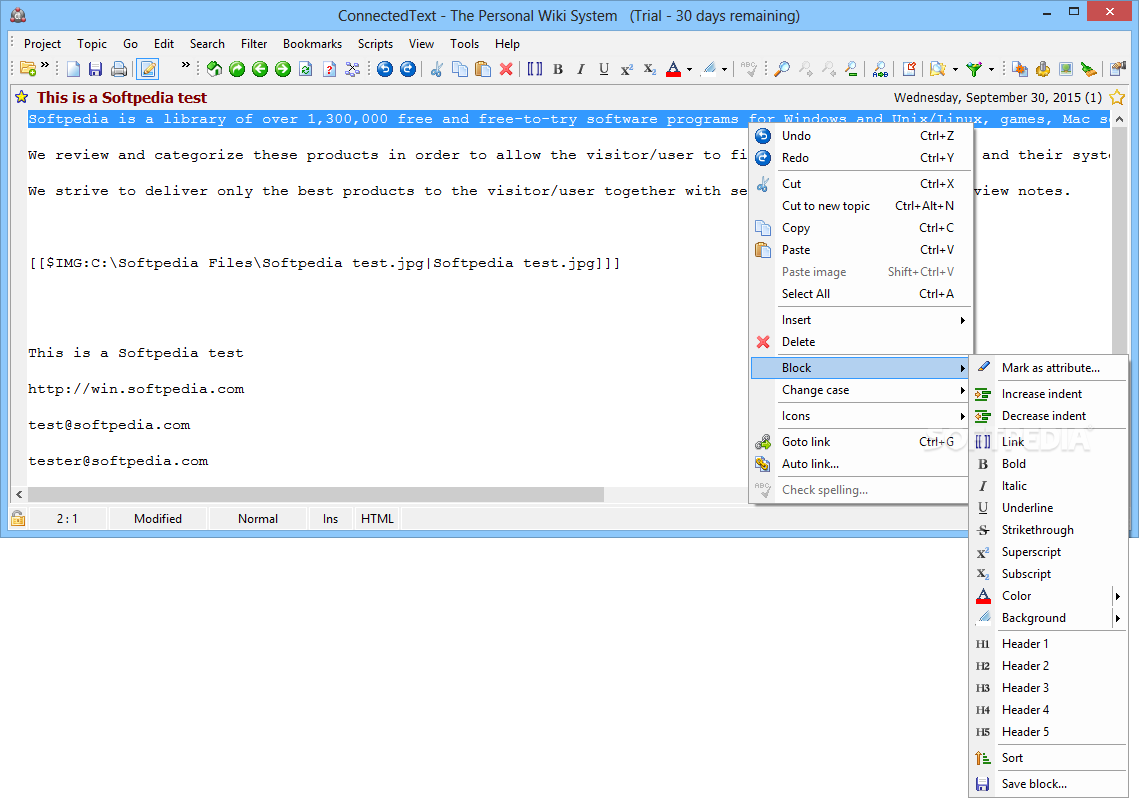Screen dimensions: 1139x798
Task: Choose Cut to new topic from context menu
Action: [860, 205]
